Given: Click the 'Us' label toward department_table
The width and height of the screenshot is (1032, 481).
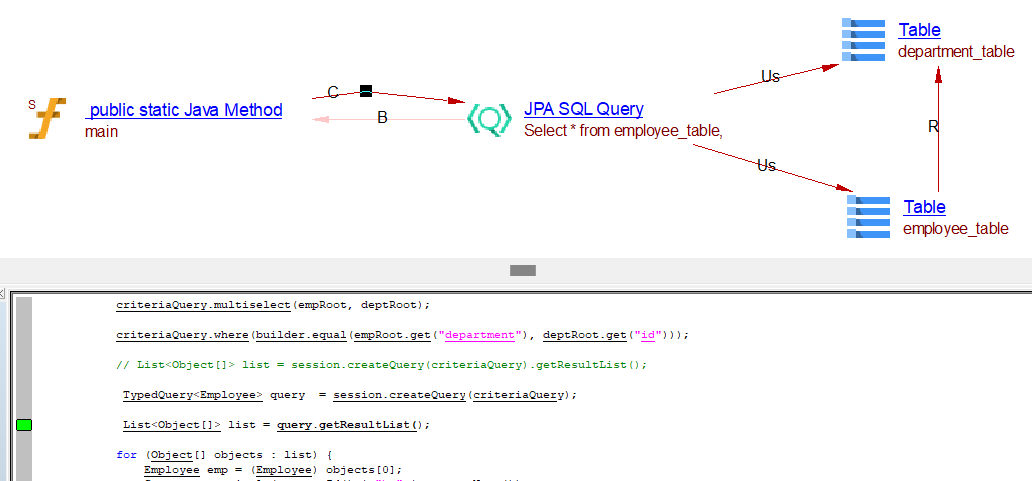Looking at the screenshot, I should pyautogui.click(x=770, y=76).
